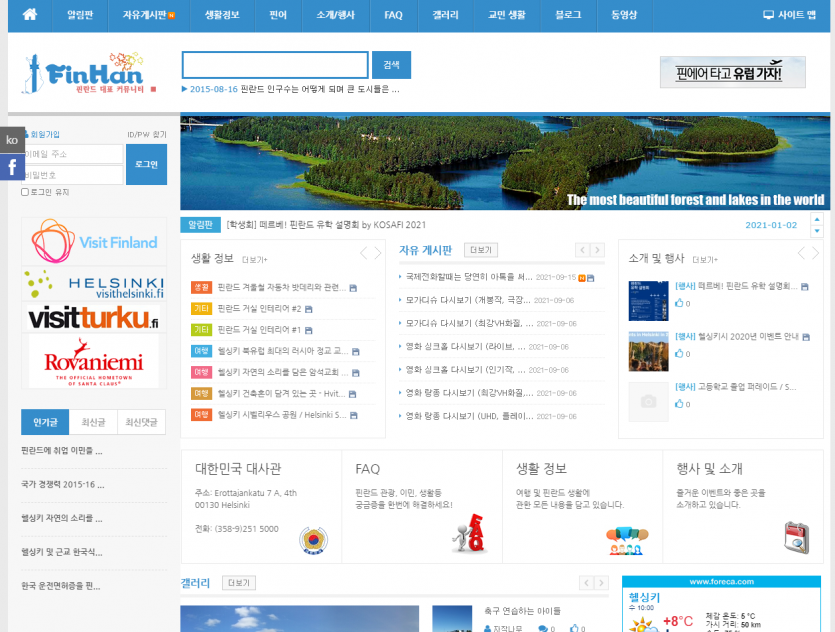Toggle the 로그인 유지 checkbox
Viewport: 835px width, 632px height.
pos(25,192)
